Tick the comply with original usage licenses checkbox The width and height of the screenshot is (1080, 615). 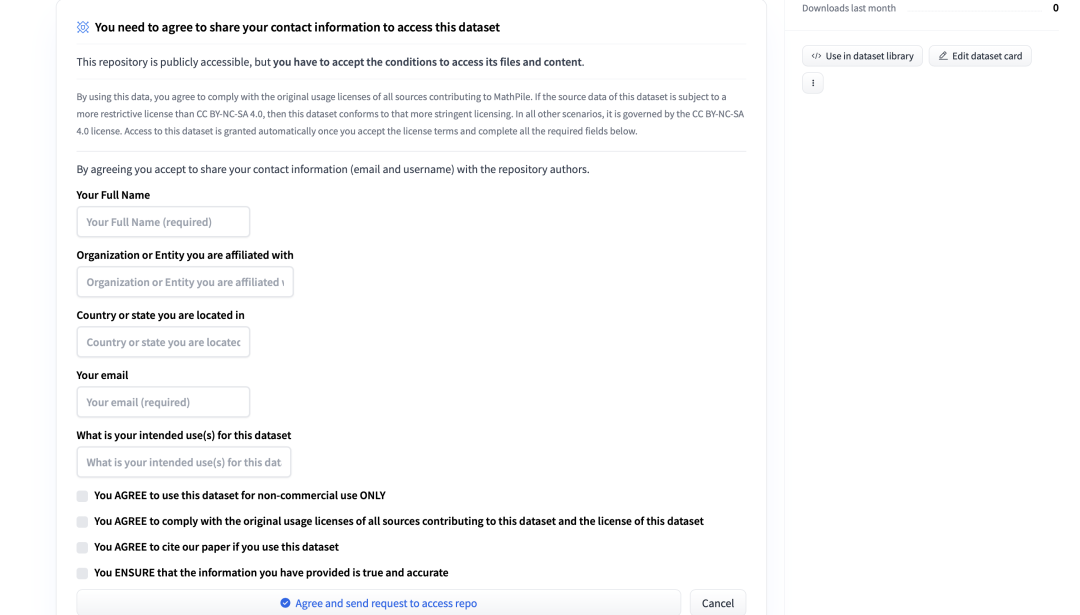tap(82, 522)
